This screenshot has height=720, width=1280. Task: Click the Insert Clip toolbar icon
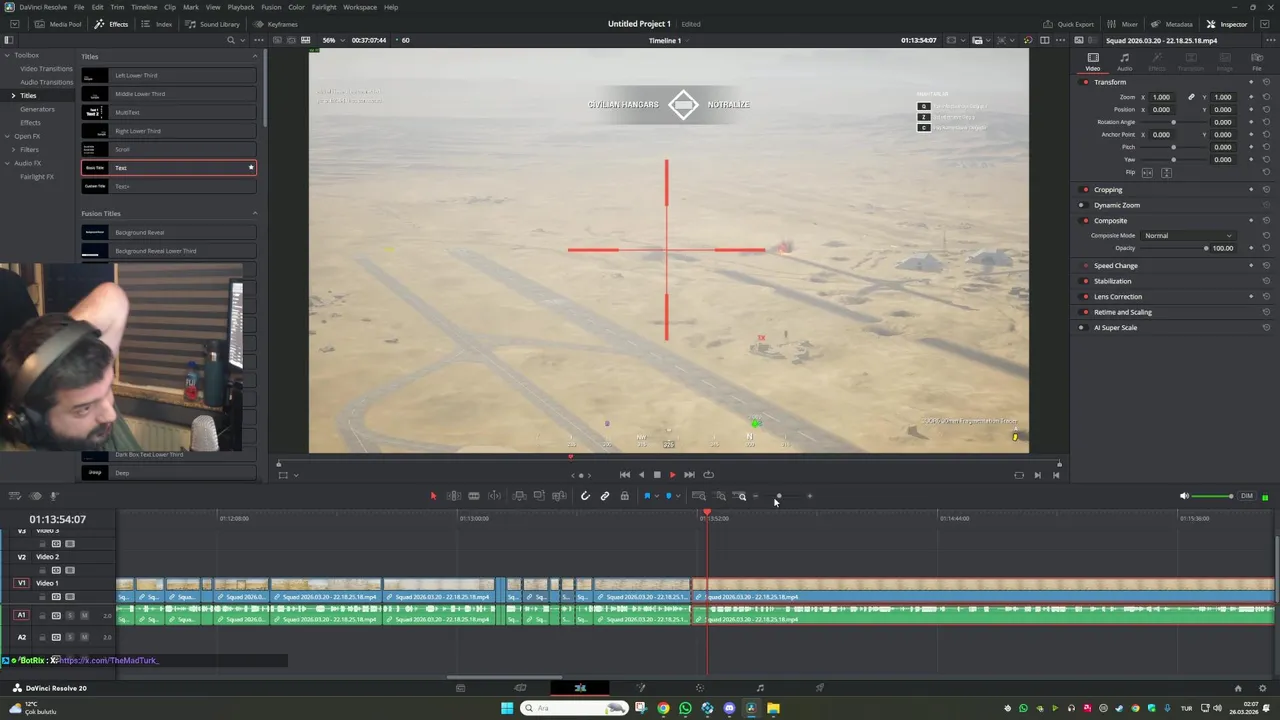point(519,496)
